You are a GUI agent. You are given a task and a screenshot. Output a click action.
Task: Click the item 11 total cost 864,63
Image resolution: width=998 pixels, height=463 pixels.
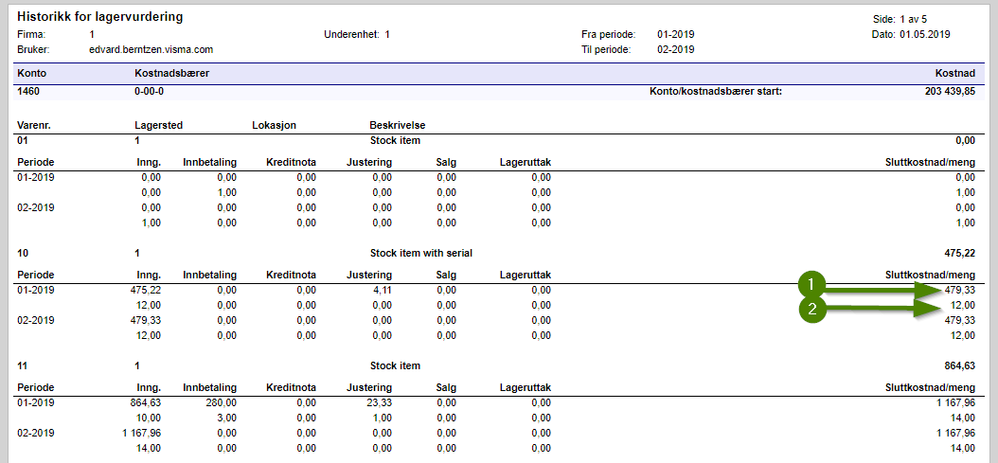point(959,366)
